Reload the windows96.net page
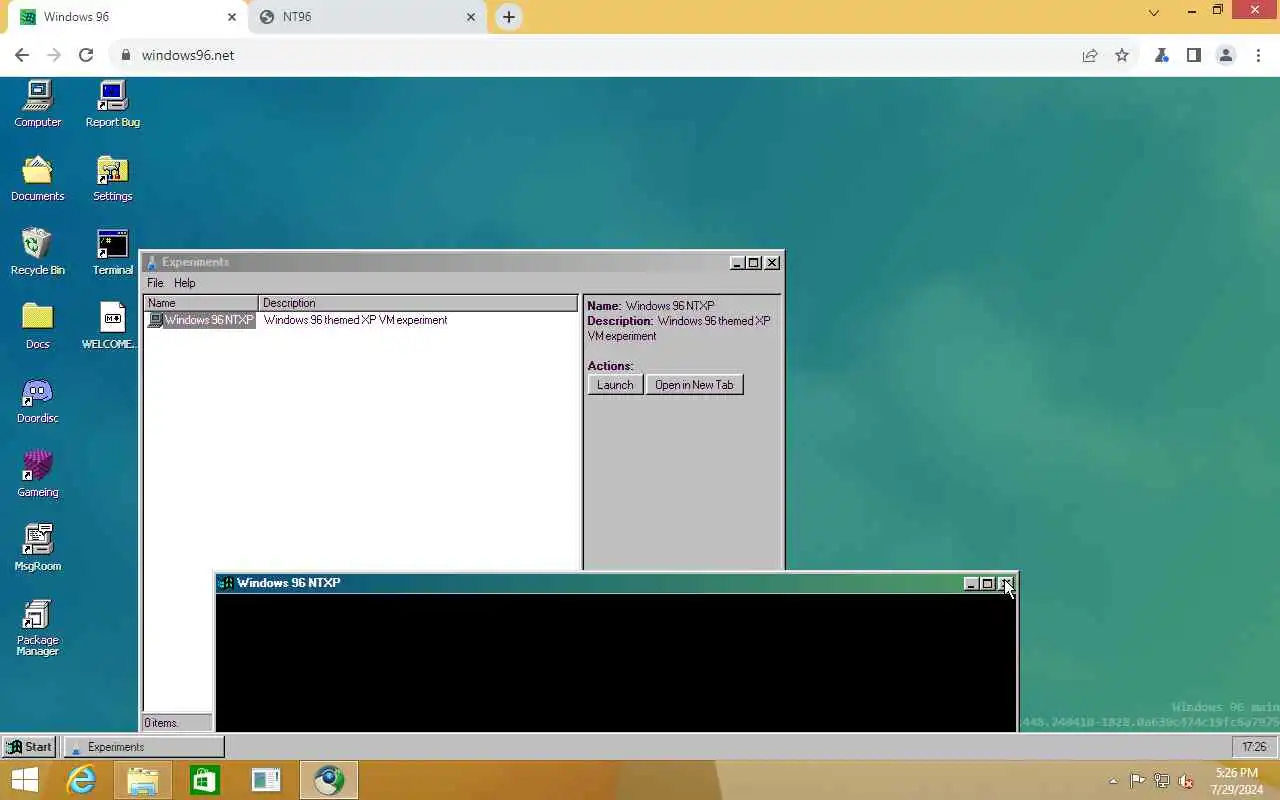Screen dimensions: 1280x800 [x=86, y=55]
